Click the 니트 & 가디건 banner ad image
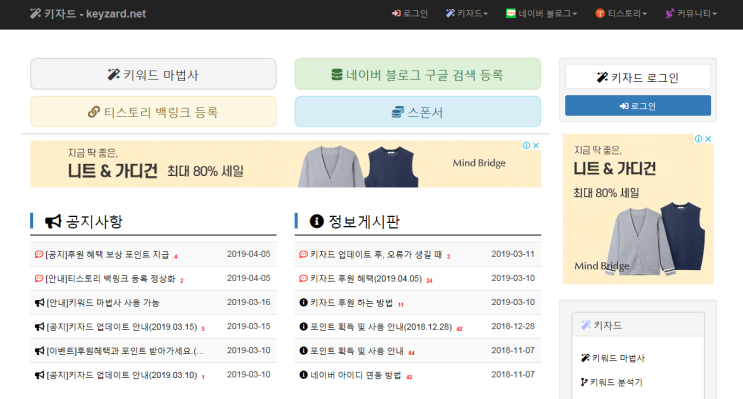Screen dimensions: 743x399 tap(285, 164)
